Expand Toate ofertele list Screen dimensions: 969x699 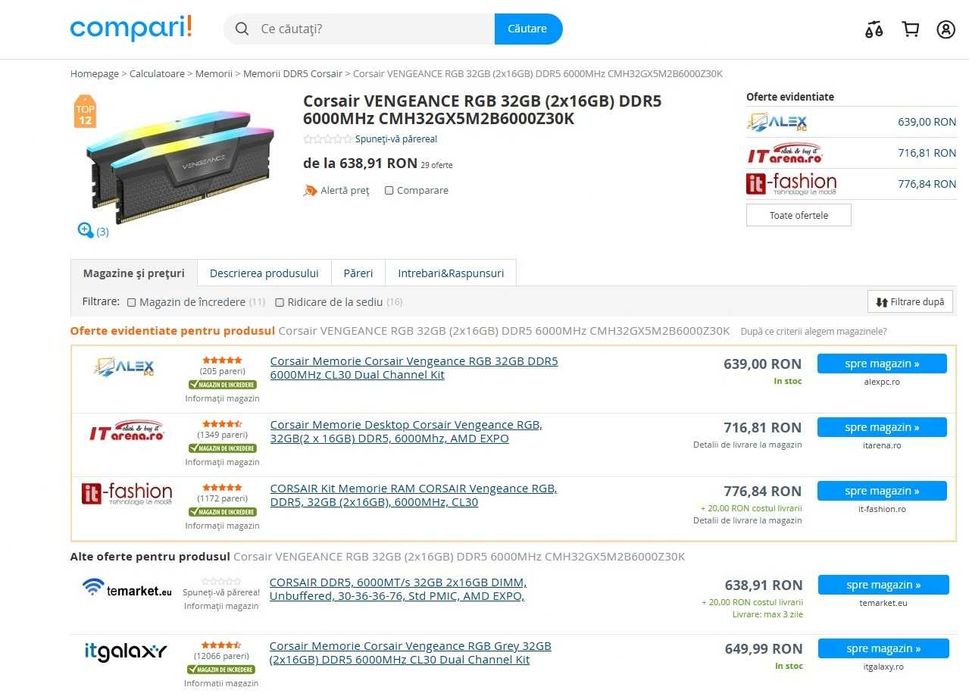(798, 215)
